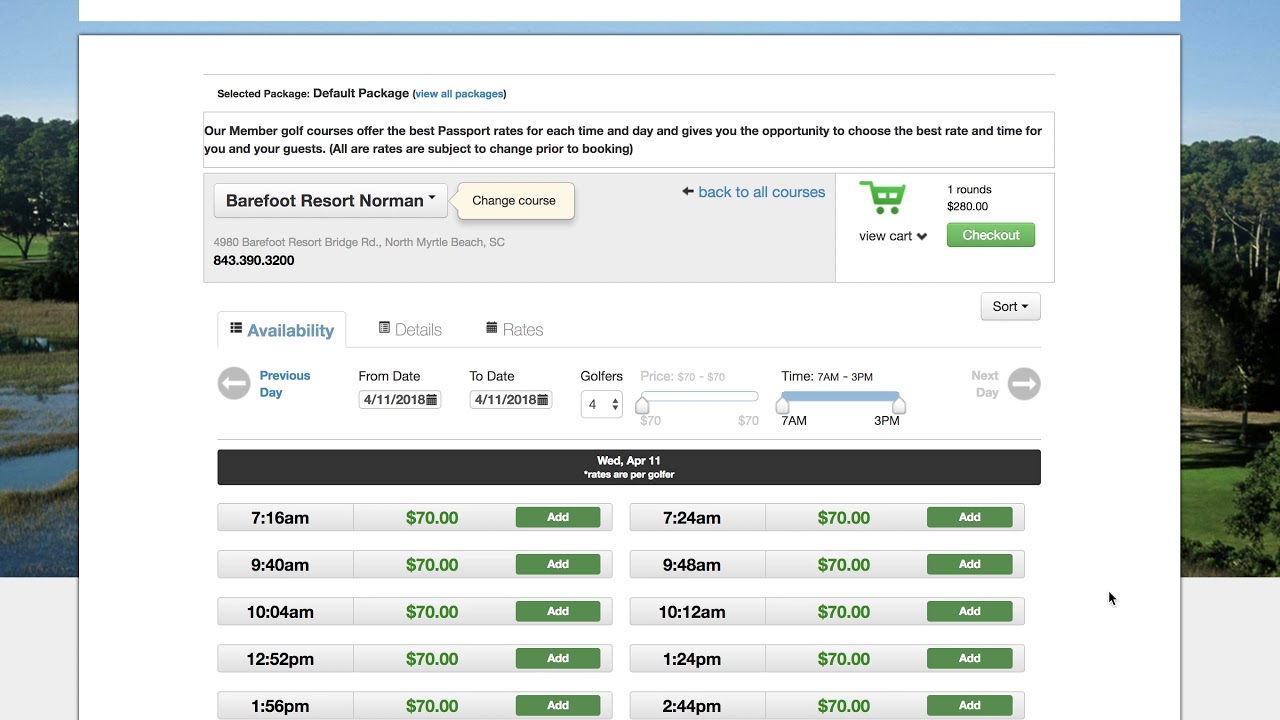The image size is (1280, 720).
Task: Click the To Date input field
Action: [x=511, y=400]
